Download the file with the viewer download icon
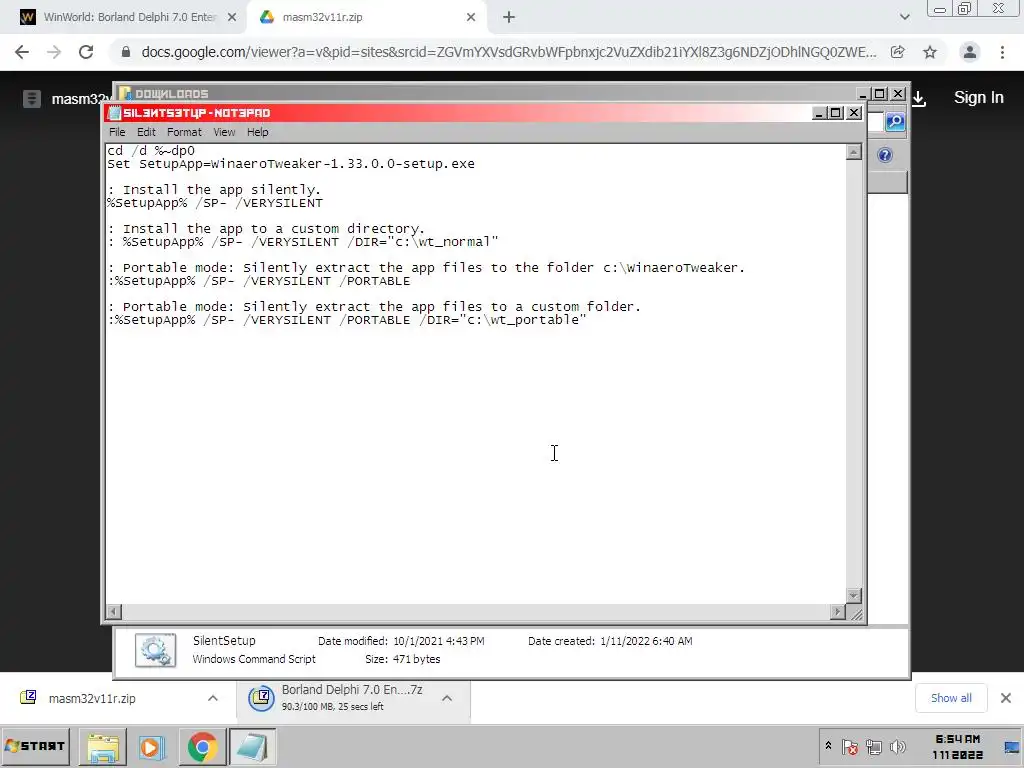This screenshot has width=1024, height=768. pyautogui.click(x=919, y=99)
